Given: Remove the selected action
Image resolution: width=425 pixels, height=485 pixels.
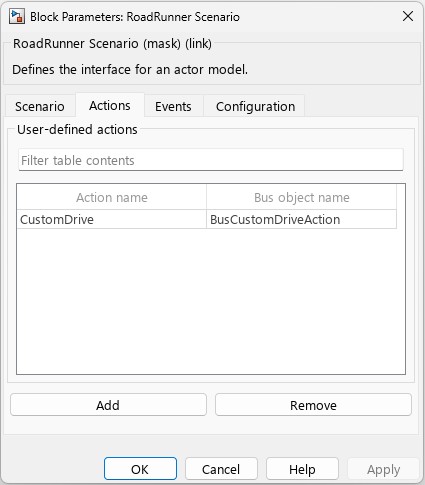Looking at the screenshot, I should pos(313,405).
